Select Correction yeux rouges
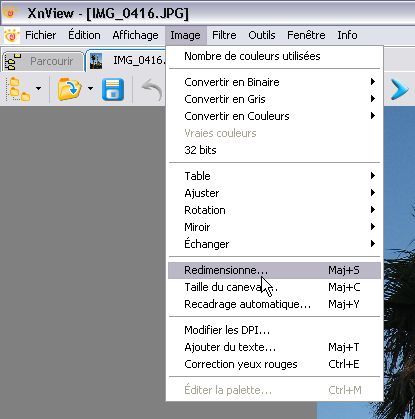The height and width of the screenshot is (419, 415). pos(274,364)
